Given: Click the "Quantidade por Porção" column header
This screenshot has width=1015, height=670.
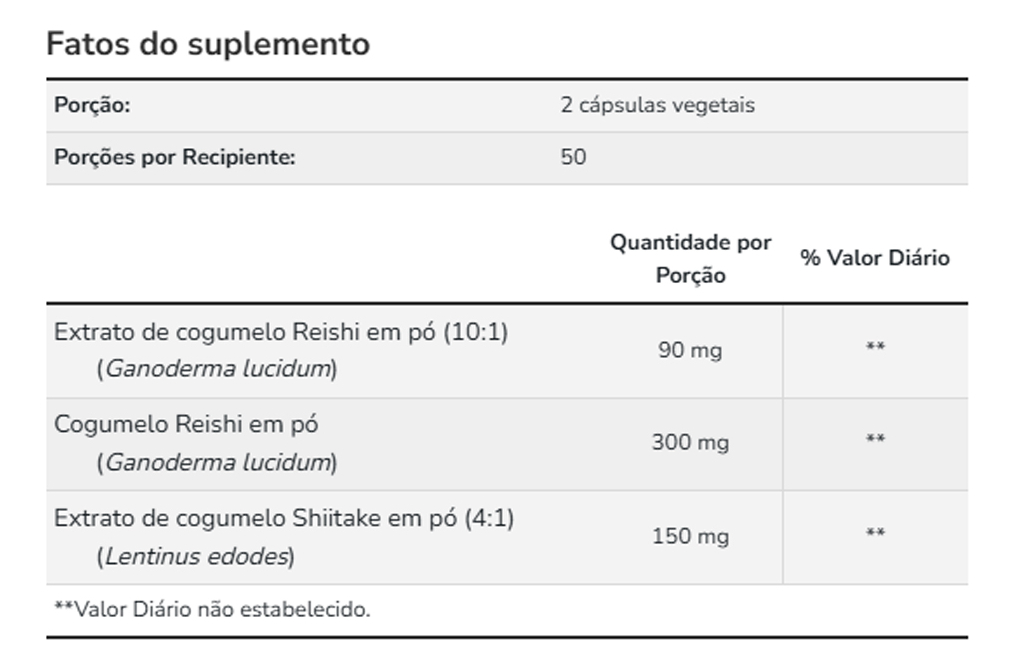Looking at the screenshot, I should pos(690,259).
